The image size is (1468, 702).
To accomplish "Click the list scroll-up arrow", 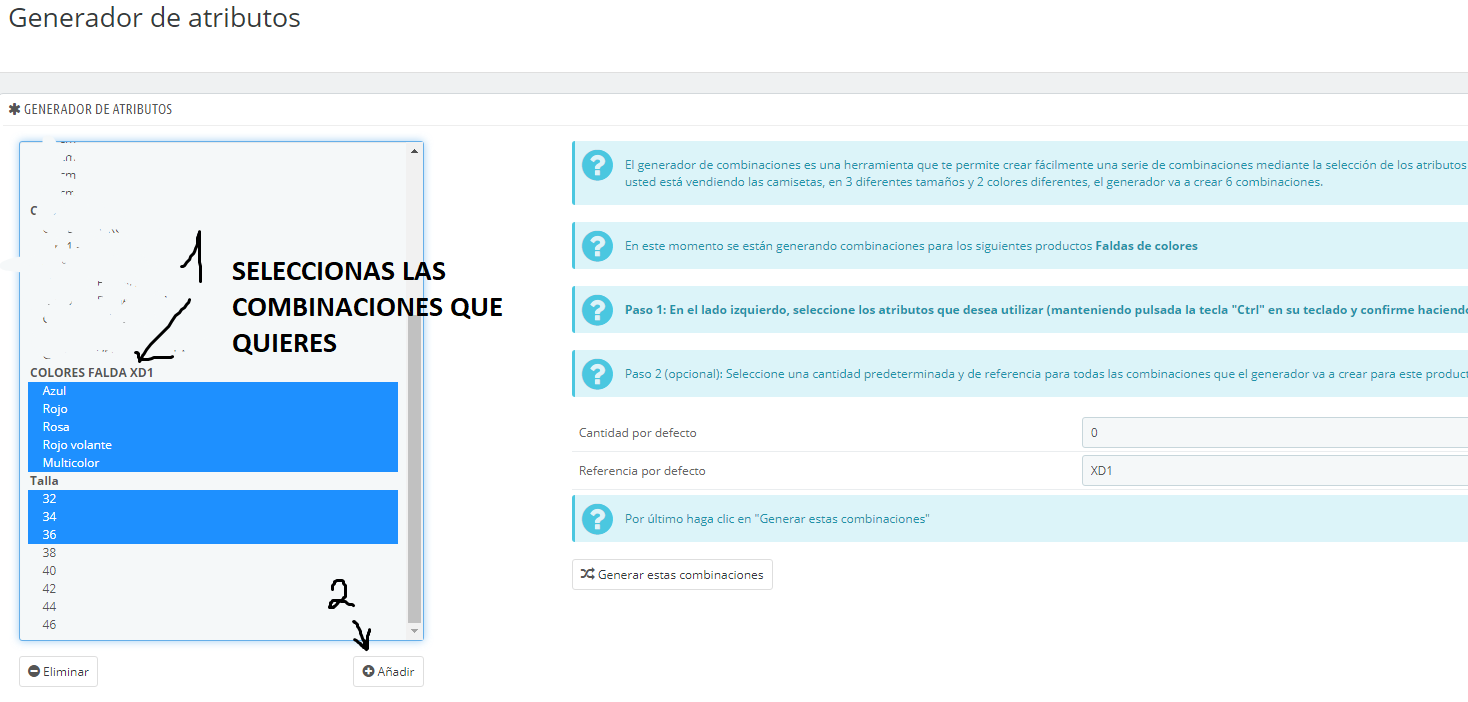I will [414, 151].
